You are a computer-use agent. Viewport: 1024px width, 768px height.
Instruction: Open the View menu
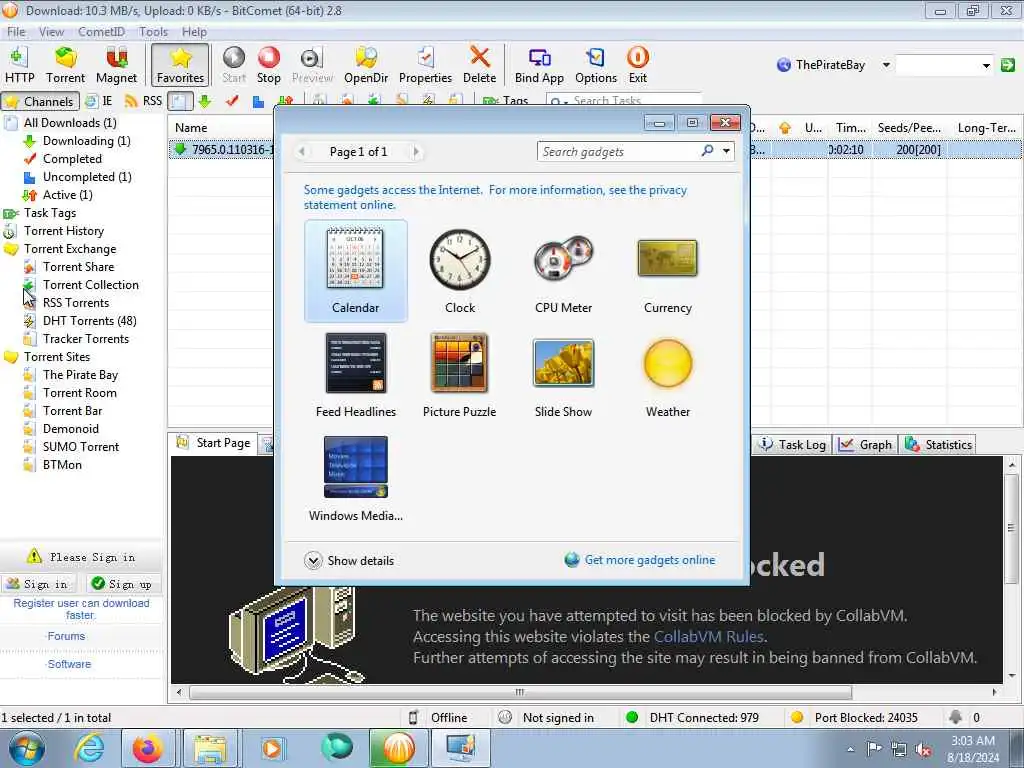(51, 31)
